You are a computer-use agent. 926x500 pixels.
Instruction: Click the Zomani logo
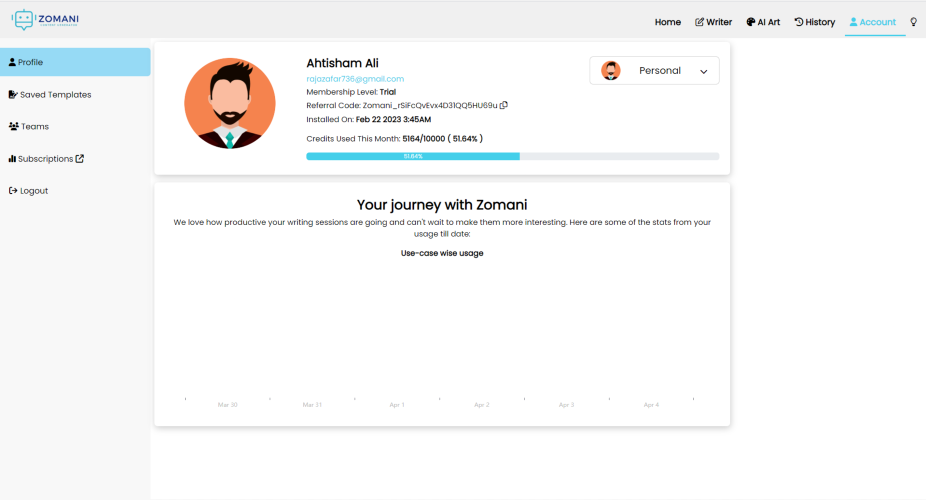click(45, 19)
